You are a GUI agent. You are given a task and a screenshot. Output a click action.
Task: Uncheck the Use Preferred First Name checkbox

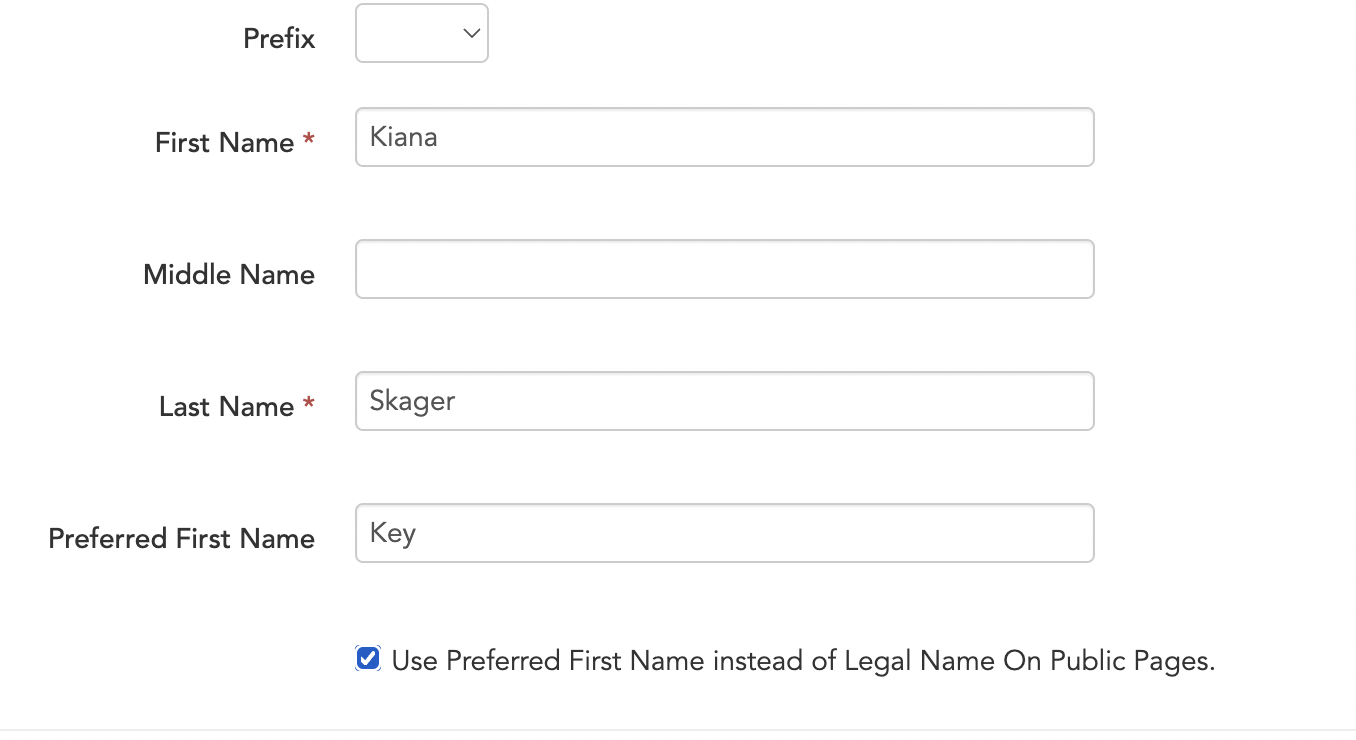click(x=368, y=659)
